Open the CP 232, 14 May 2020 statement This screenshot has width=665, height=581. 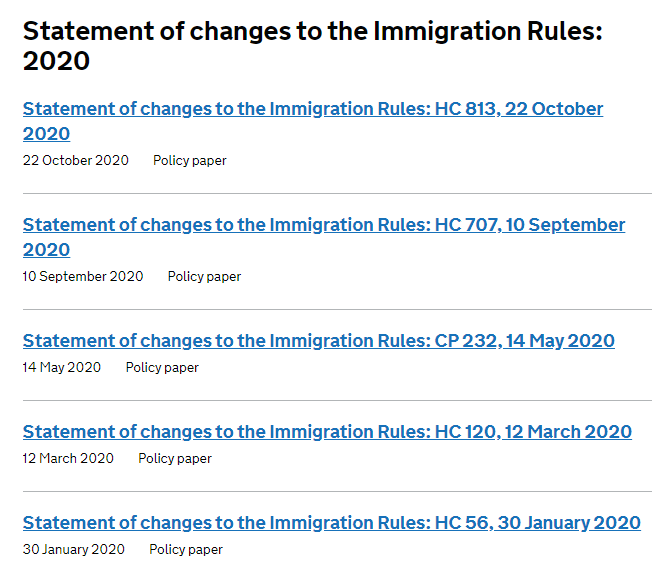318,341
